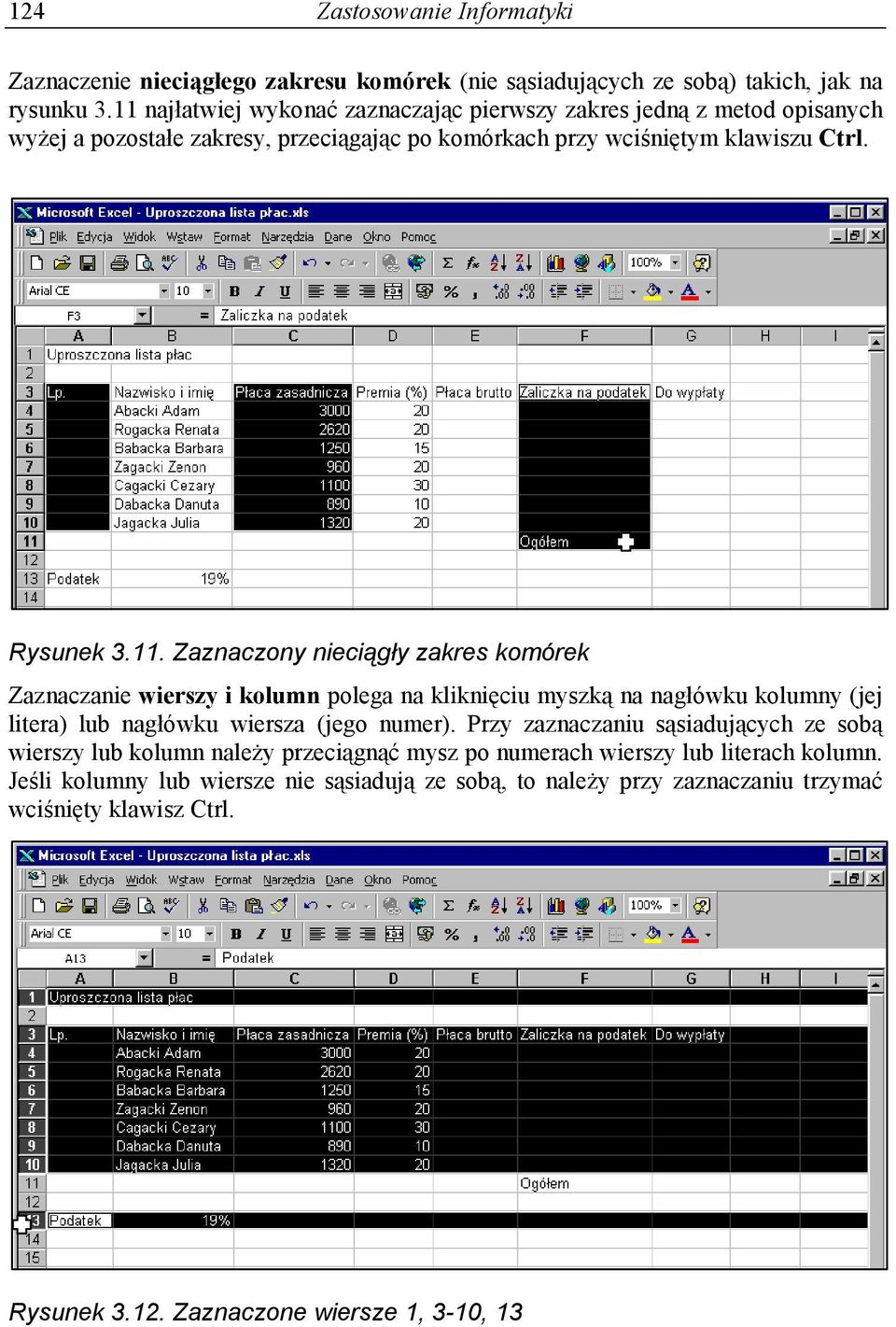This screenshot has width=896, height=1327.
Task: Apply Percent style in upper Excel window
Action: [451, 291]
